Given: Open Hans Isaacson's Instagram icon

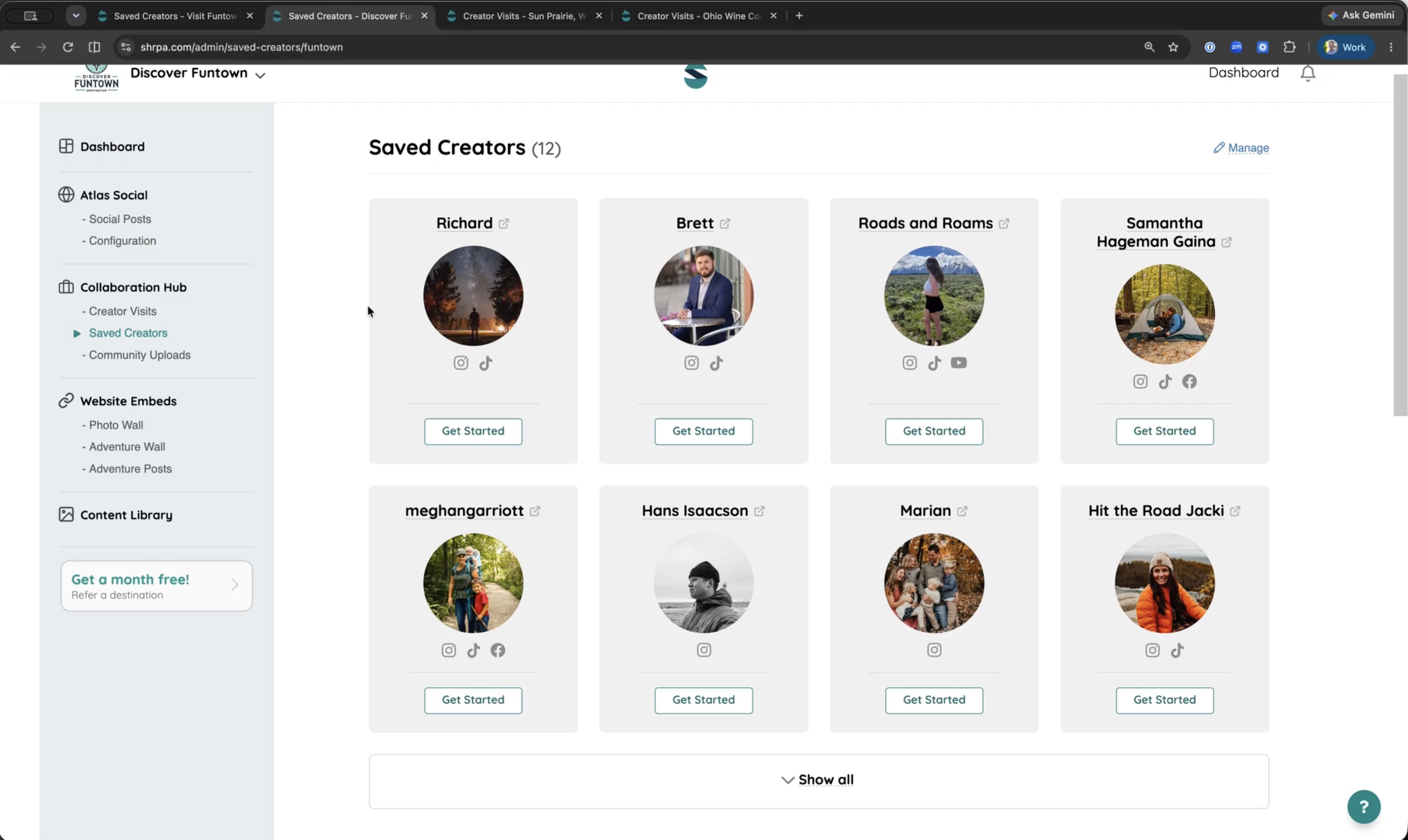Looking at the screenshot, I should click(x=704, y=650).
